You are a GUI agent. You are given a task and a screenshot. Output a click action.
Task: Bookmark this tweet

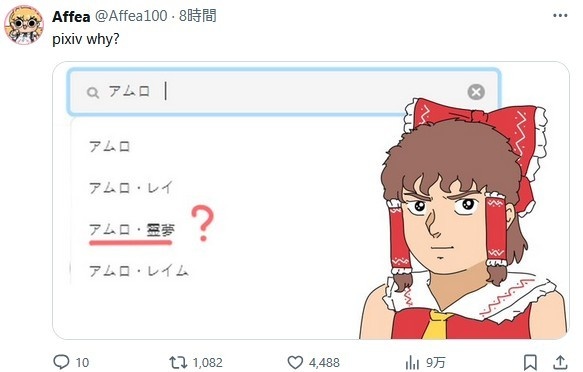(530, 362)
